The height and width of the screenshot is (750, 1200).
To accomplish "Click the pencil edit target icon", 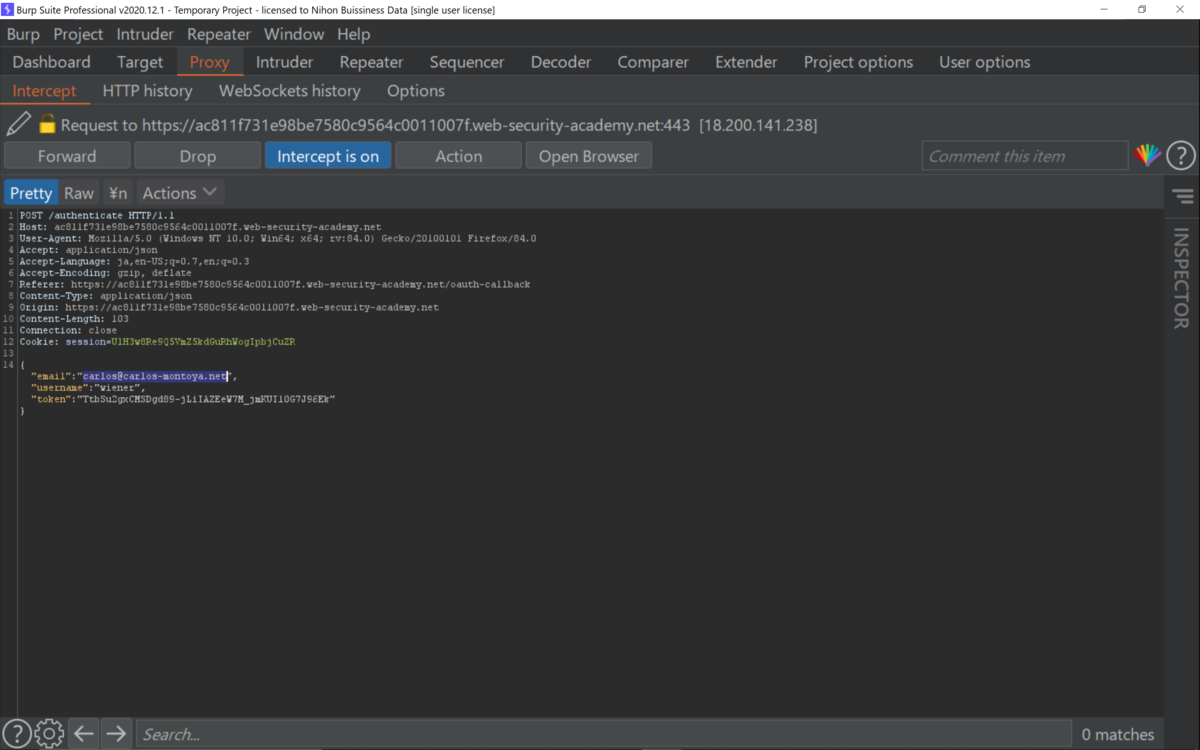I will (18, 124).
